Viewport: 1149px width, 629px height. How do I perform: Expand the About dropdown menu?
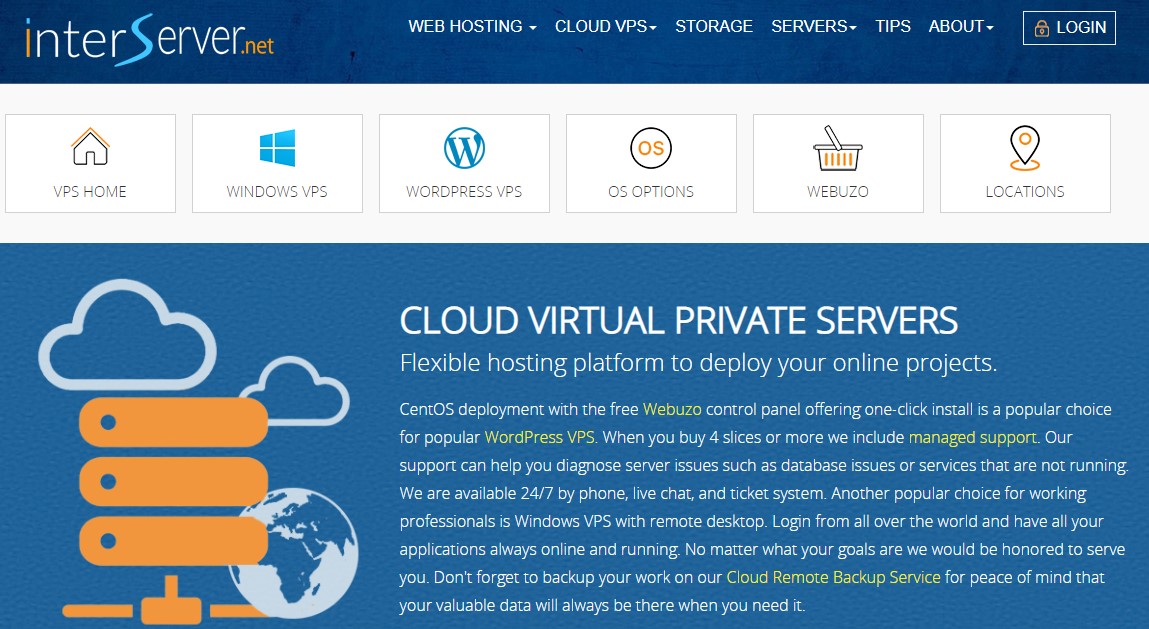(x=961, y=26)
